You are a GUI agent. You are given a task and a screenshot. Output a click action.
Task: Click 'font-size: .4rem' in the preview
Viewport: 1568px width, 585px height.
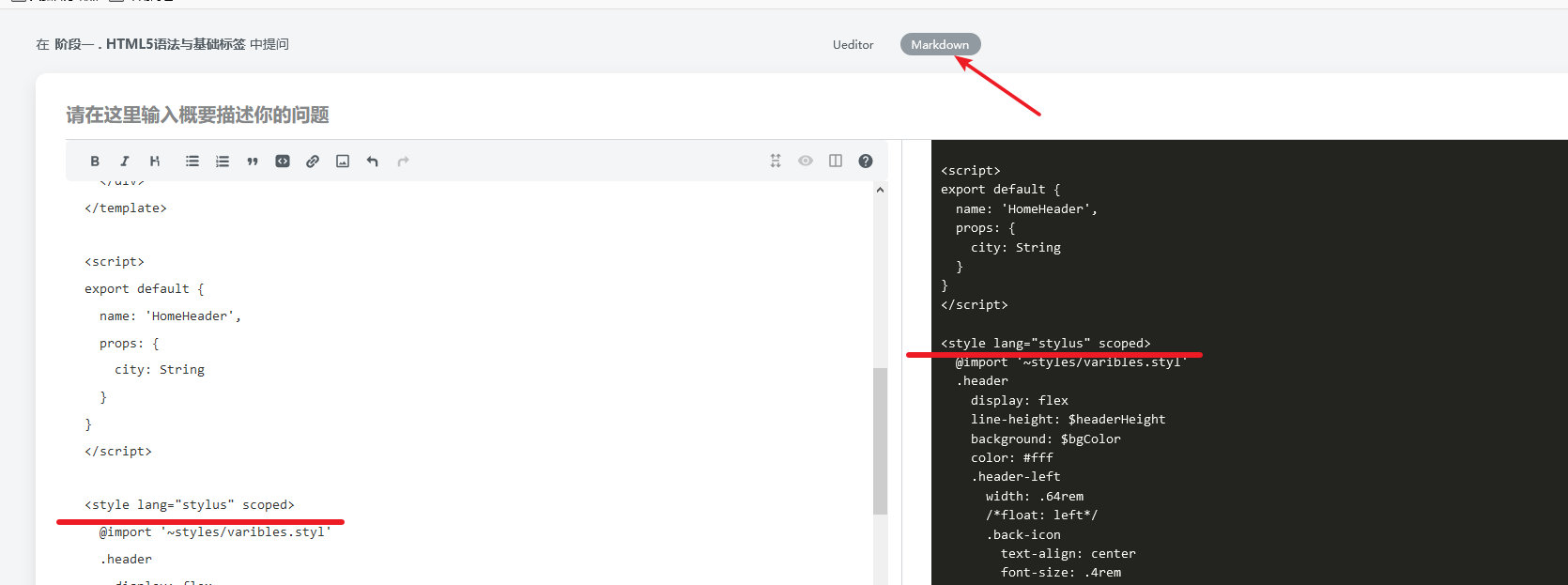tap(1061, 573)
